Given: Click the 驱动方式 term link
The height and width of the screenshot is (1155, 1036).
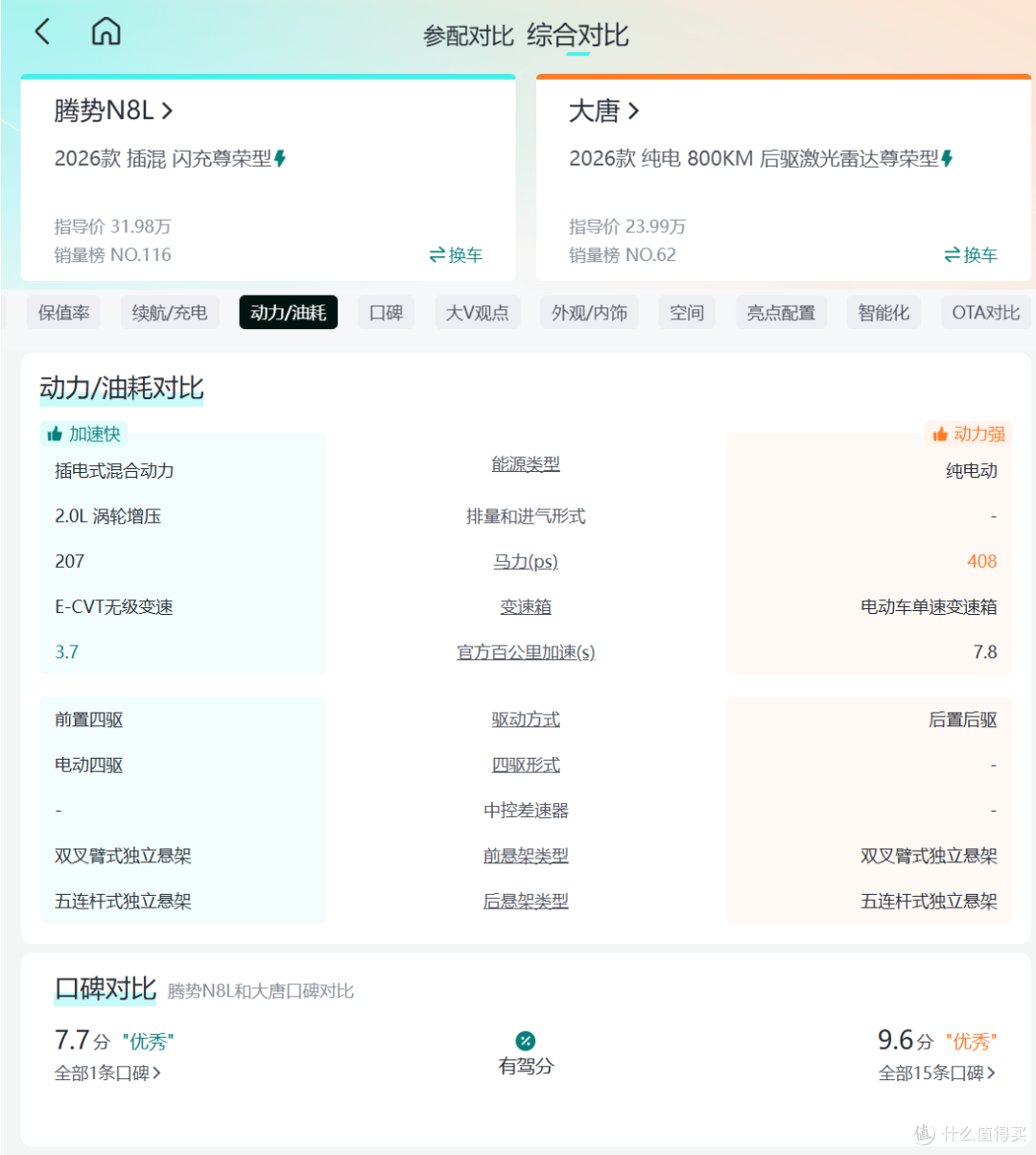Looking at the screenshot, I should tap(526, 719).
